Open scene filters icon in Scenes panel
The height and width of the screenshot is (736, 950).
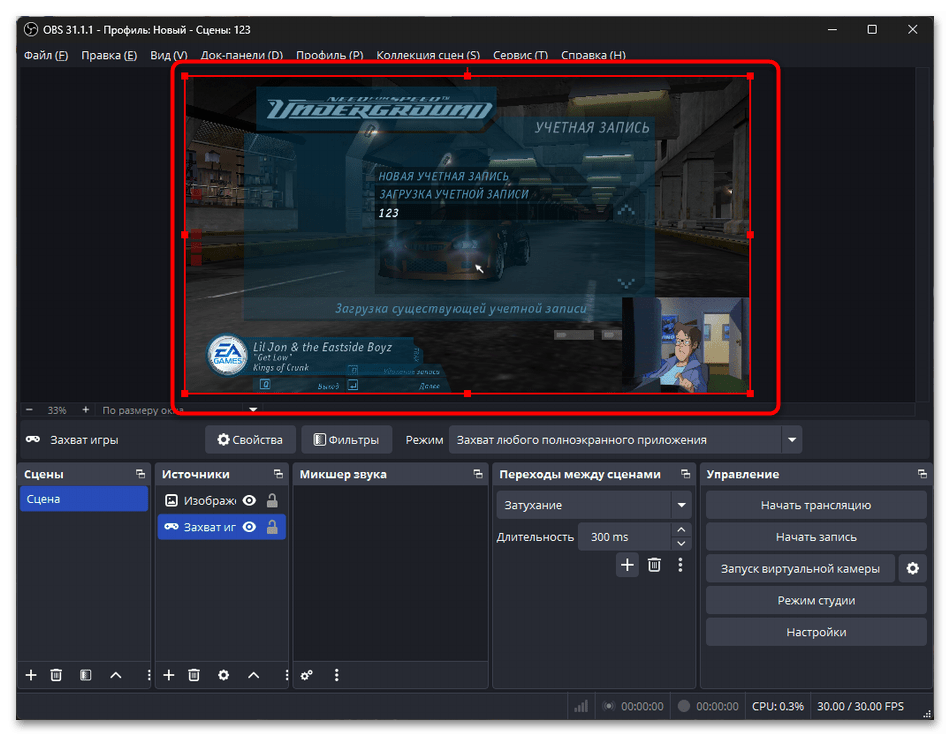85,675
